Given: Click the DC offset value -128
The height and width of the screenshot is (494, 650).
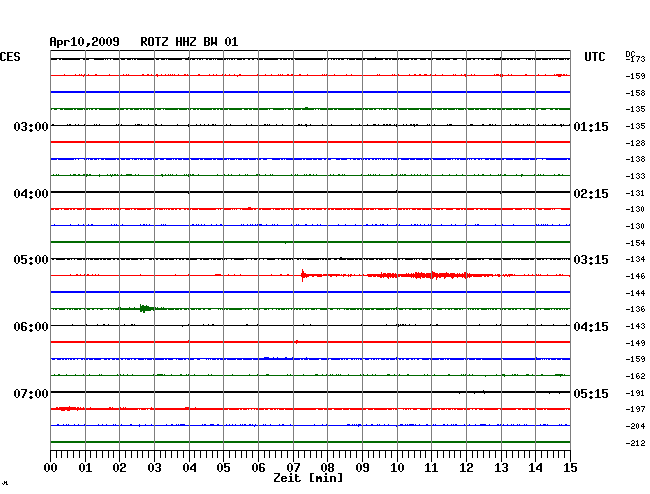Looking at the screenshot, I should 636,143.
